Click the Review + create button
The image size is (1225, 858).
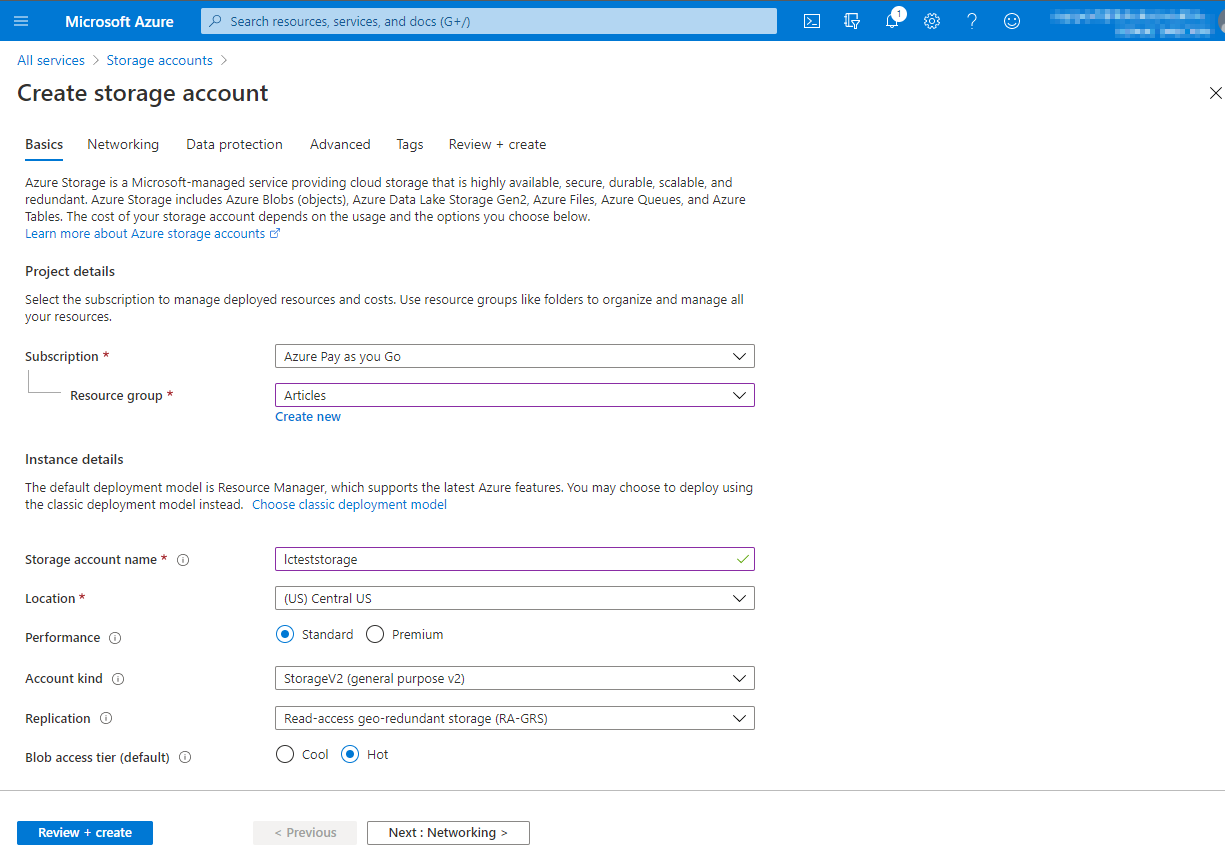click(x=85, y=832)
